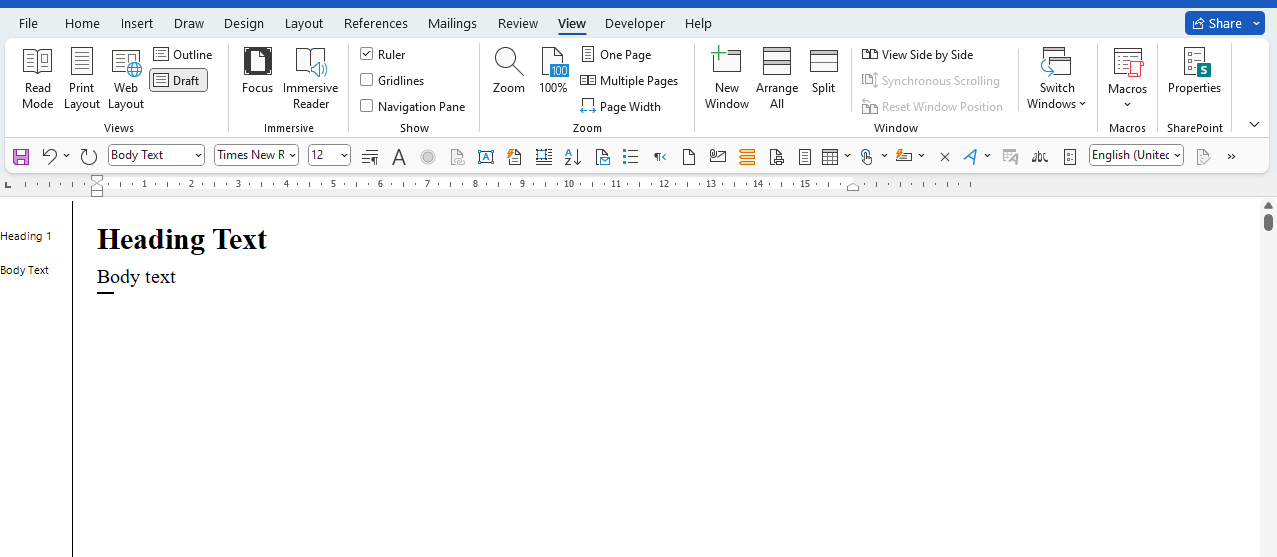Click the Body Text style label in style area

coord(25,270)
